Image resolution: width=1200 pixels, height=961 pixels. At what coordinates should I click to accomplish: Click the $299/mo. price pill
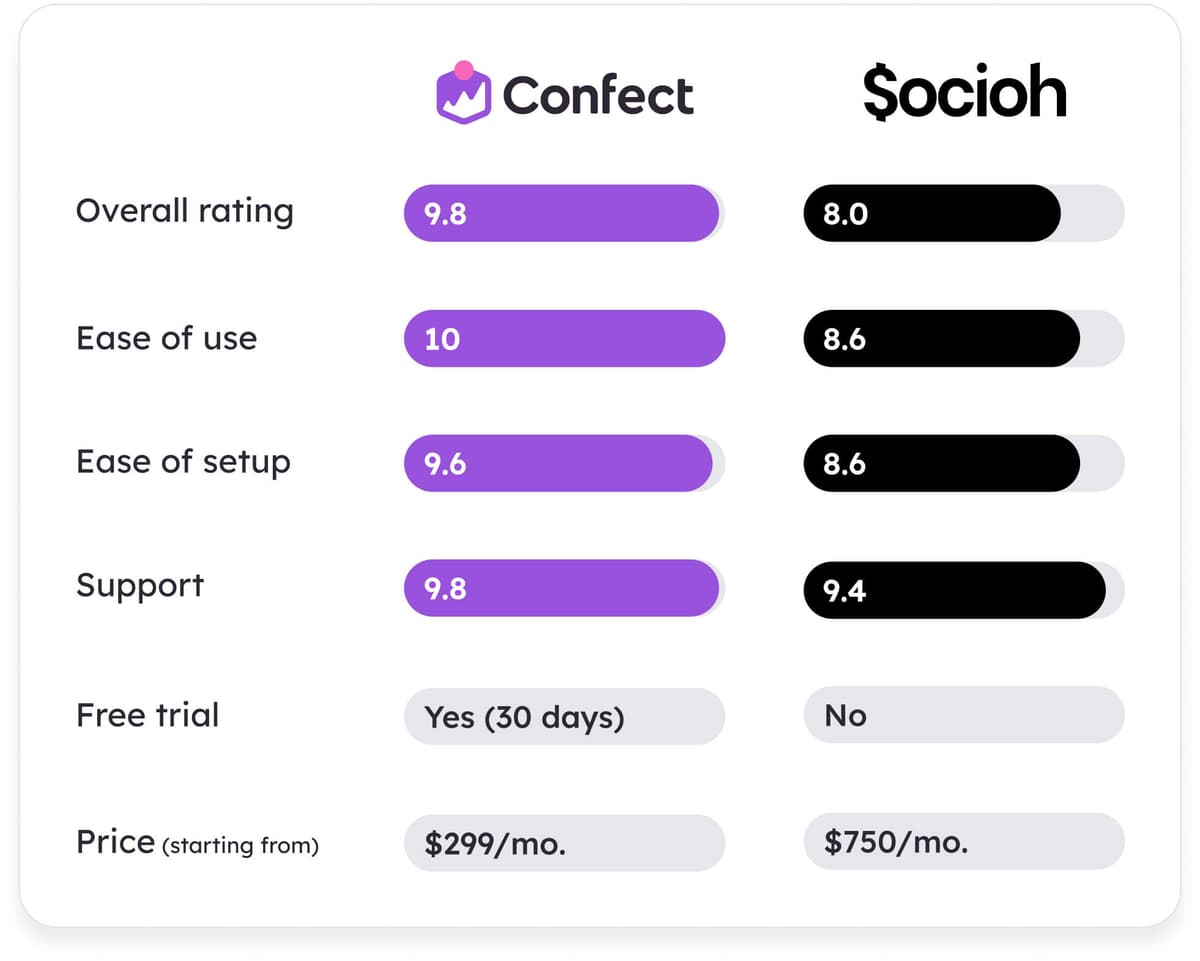click(x=564, y=843)
